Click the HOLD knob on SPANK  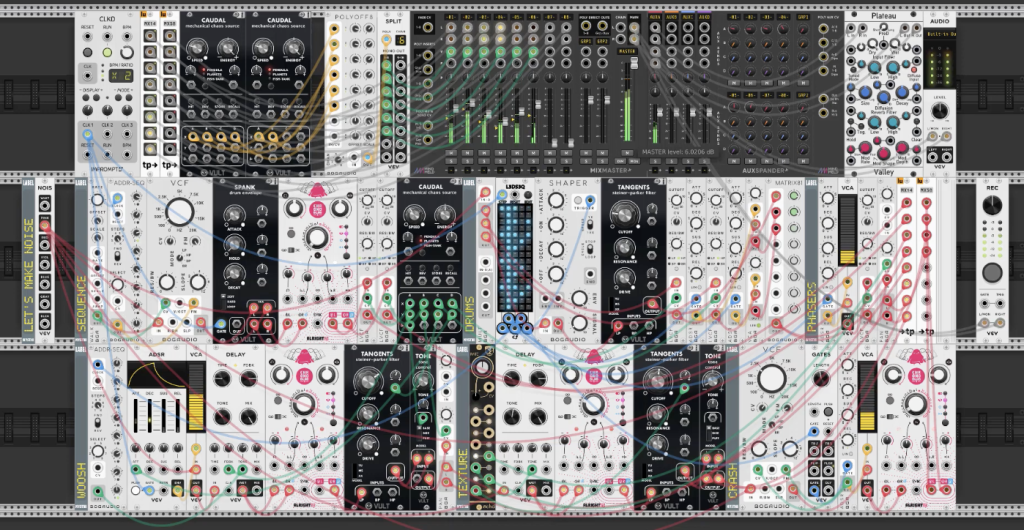235,244
